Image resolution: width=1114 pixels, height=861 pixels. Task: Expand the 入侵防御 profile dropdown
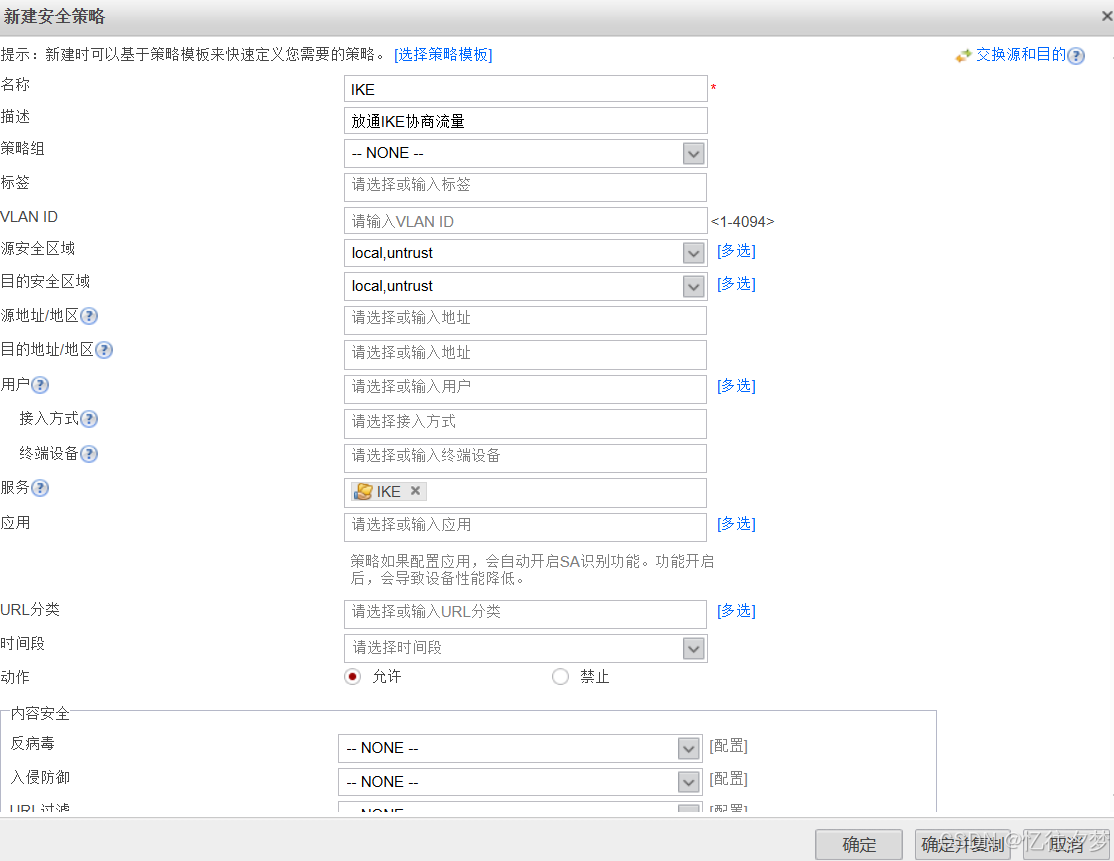pos(688,782)
